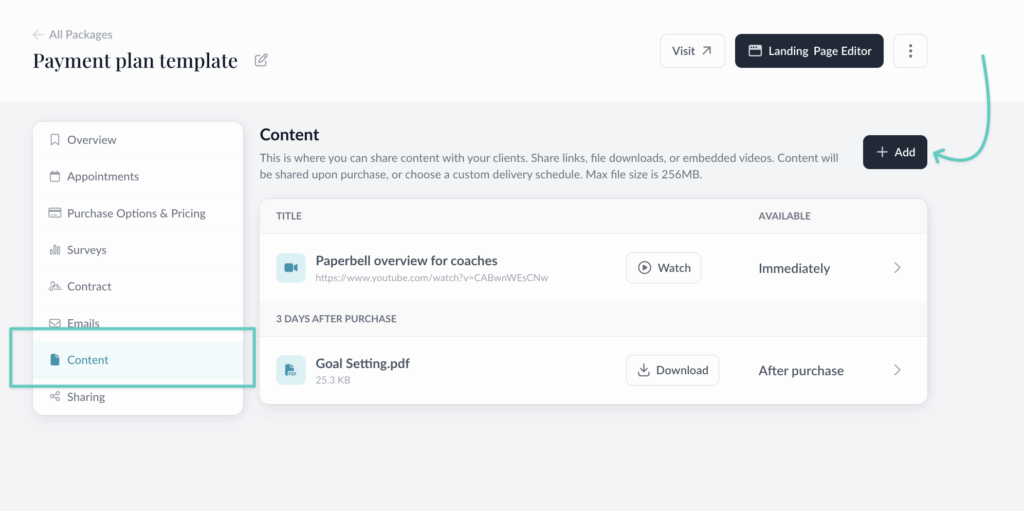Click the Overview bookmark icon in sidebar

click(x=55, y=140)
